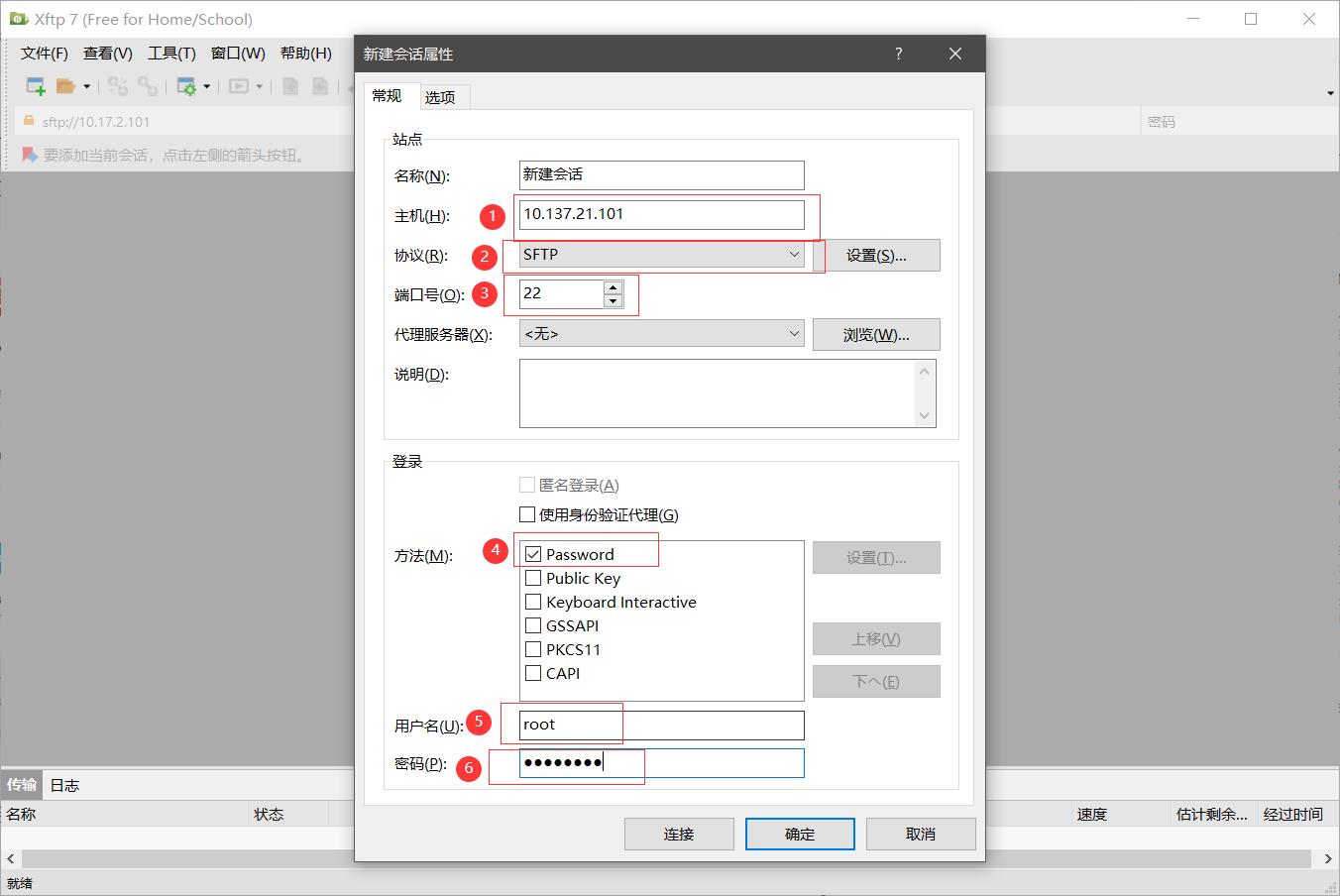
Task: Expand the session properties icon's dropdown arrow
Action: point(206,86)
